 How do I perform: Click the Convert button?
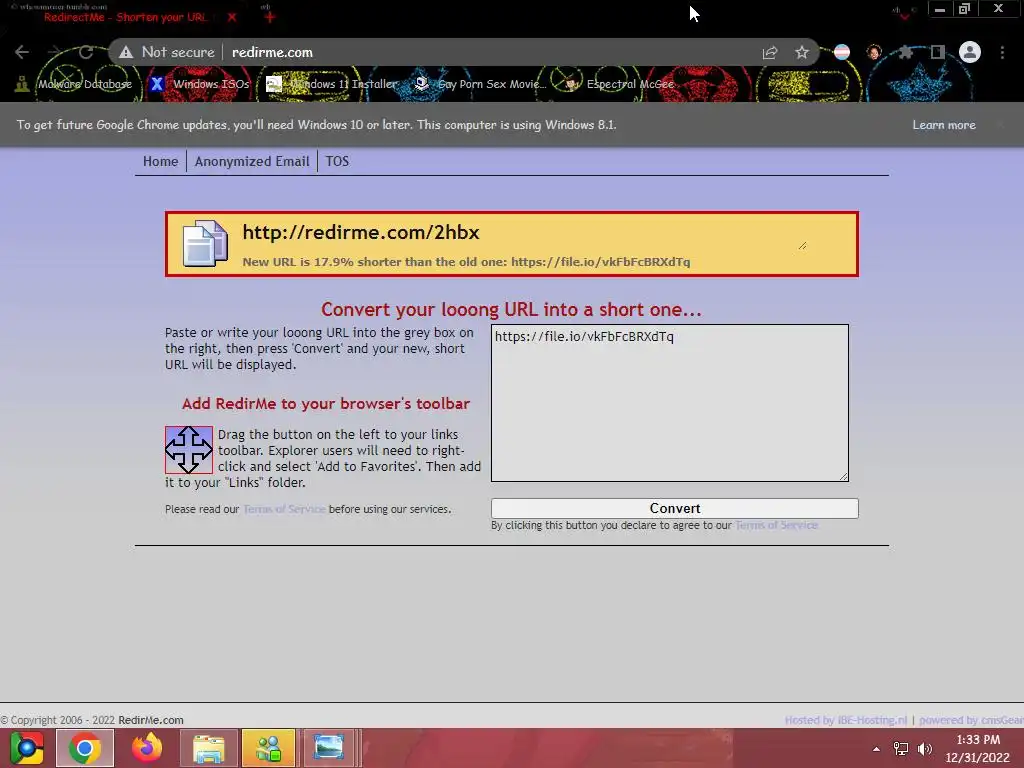675,508
